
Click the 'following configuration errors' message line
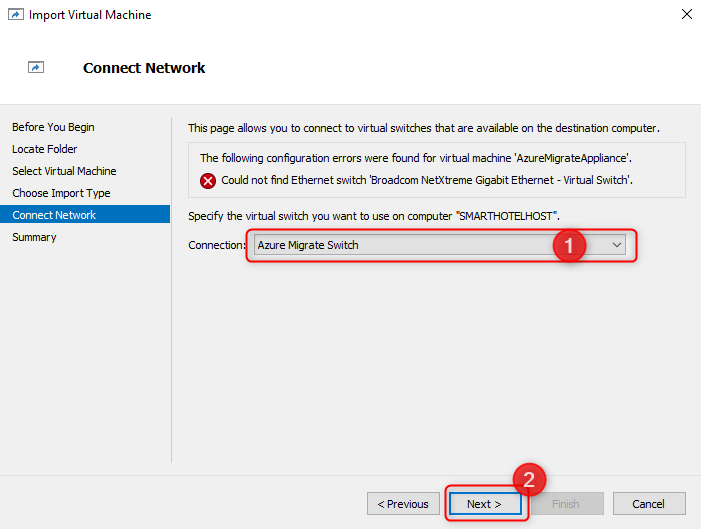click(x=416, y=158)
